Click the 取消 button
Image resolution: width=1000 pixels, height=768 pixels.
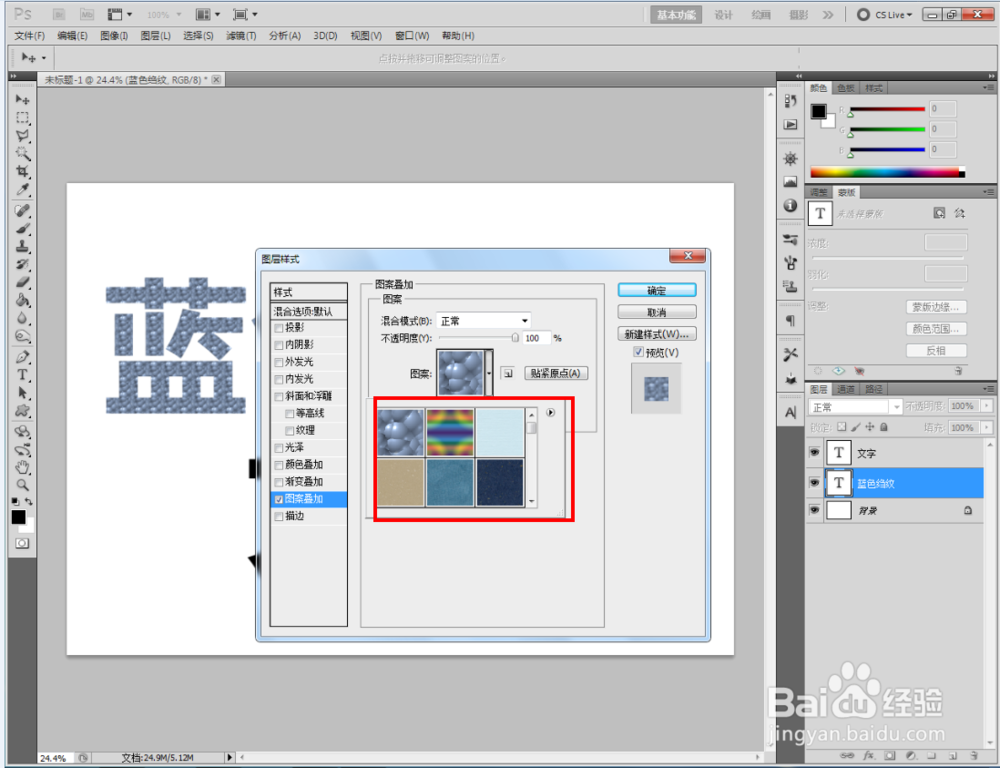(x=656, y=313)
